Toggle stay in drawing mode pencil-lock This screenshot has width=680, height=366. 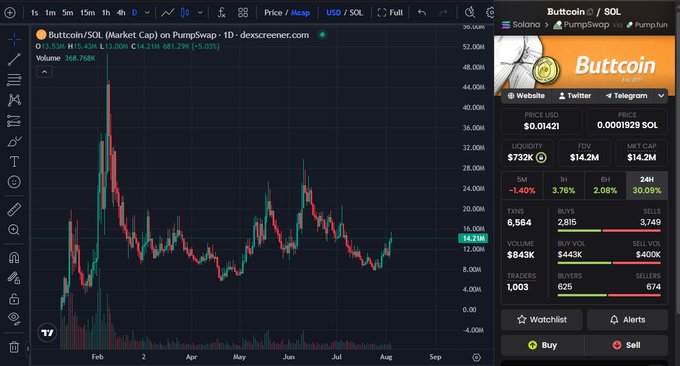[14, 278]
